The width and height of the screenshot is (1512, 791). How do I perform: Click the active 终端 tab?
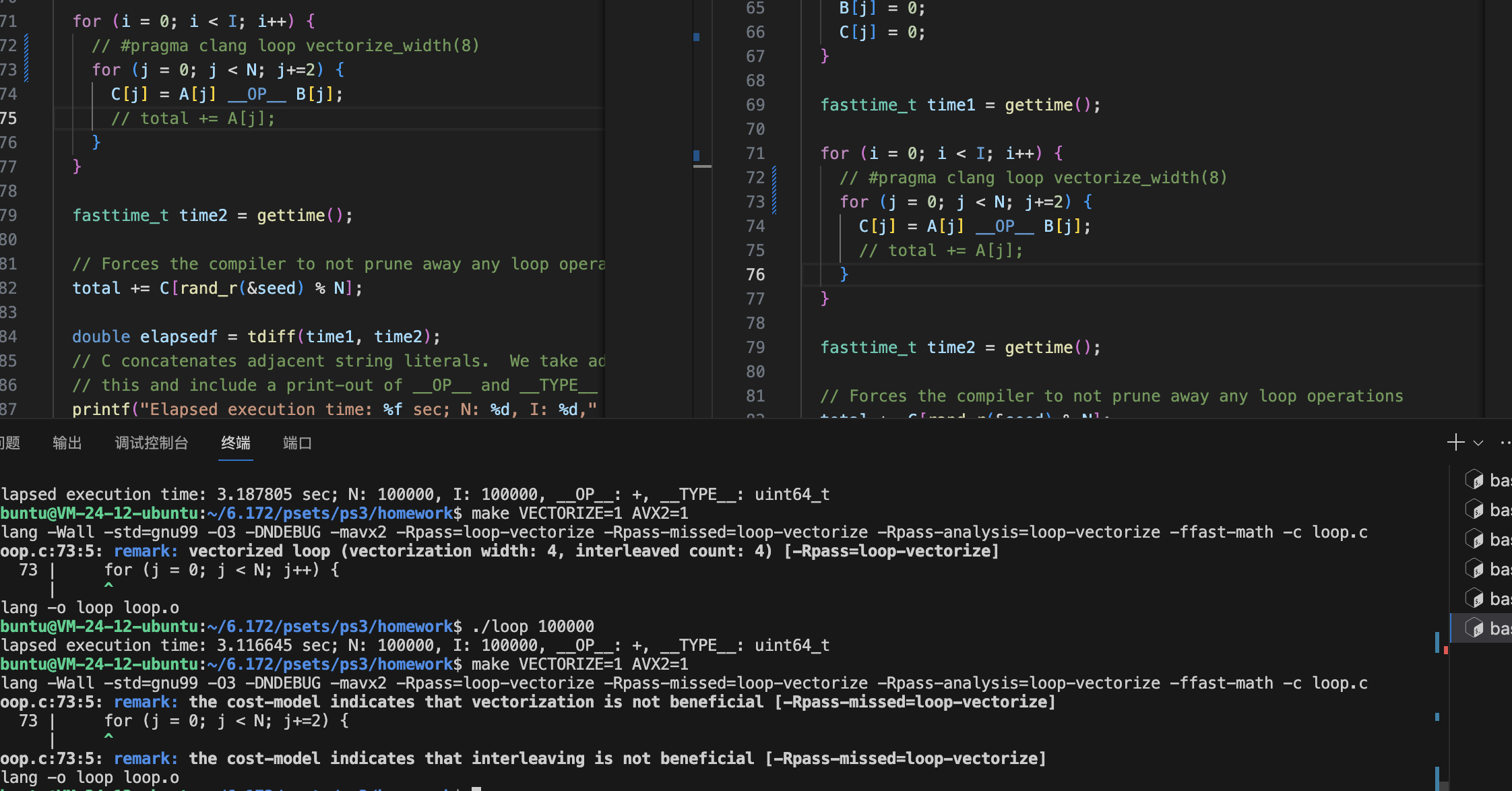point(236,443)
